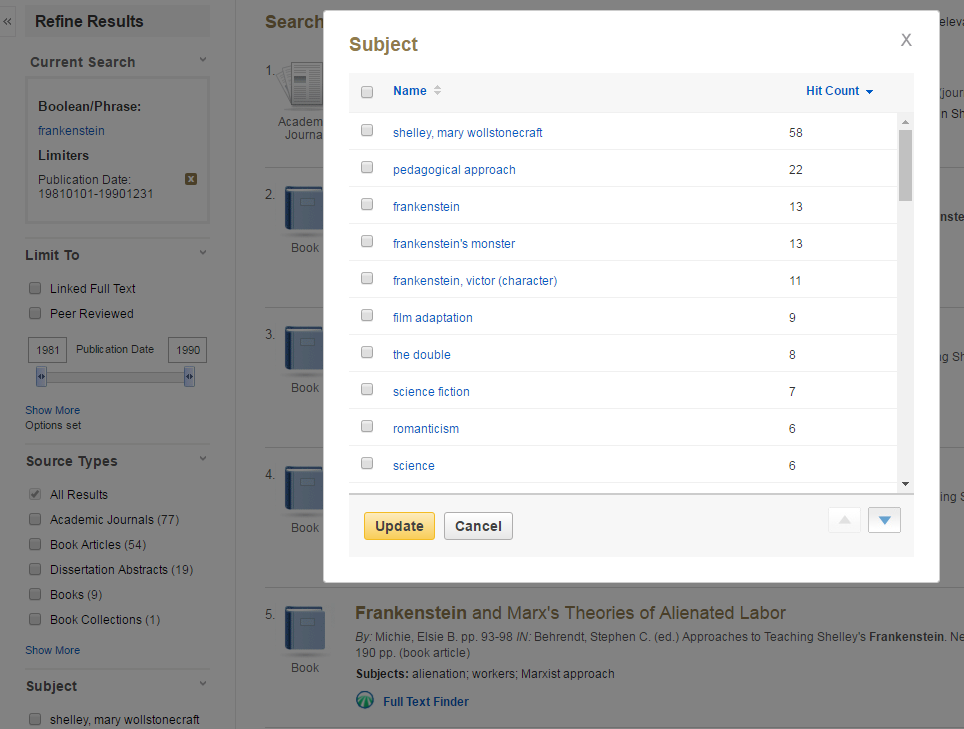Image resolution: width=964 pixels, height=729 pixels.
Task: Click the scrollbar up arrow in dialog
Action: click(x=905, y=122)
